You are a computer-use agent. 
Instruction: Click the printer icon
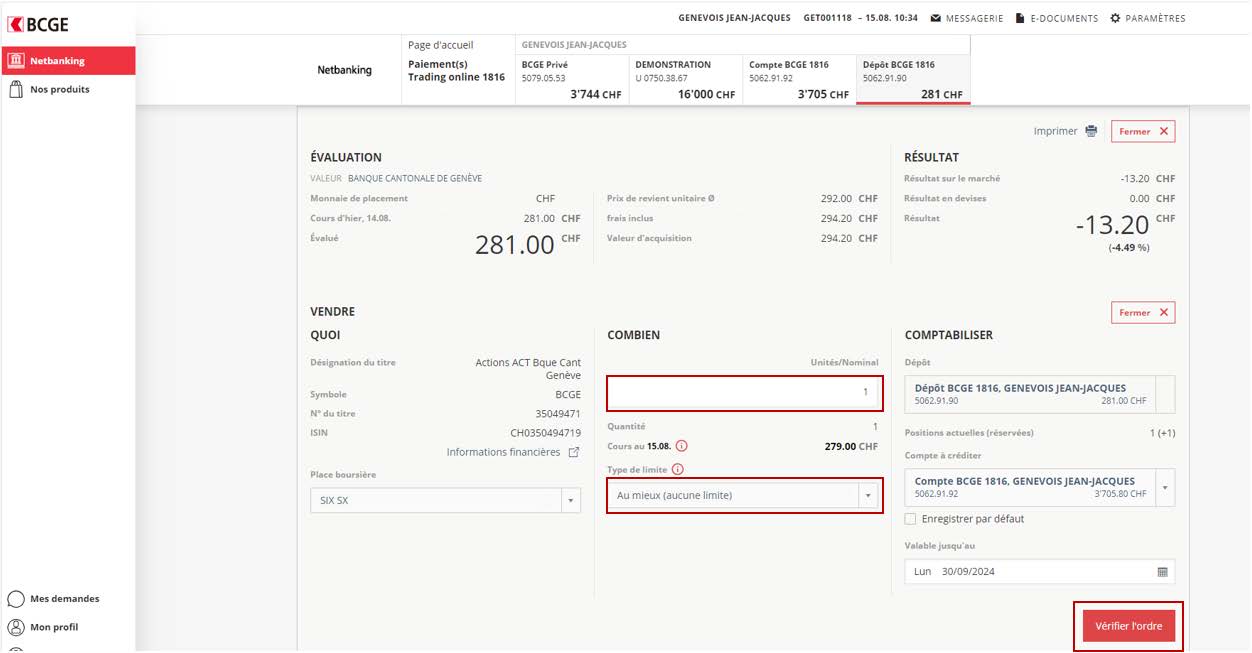(x=1091, y=131)
